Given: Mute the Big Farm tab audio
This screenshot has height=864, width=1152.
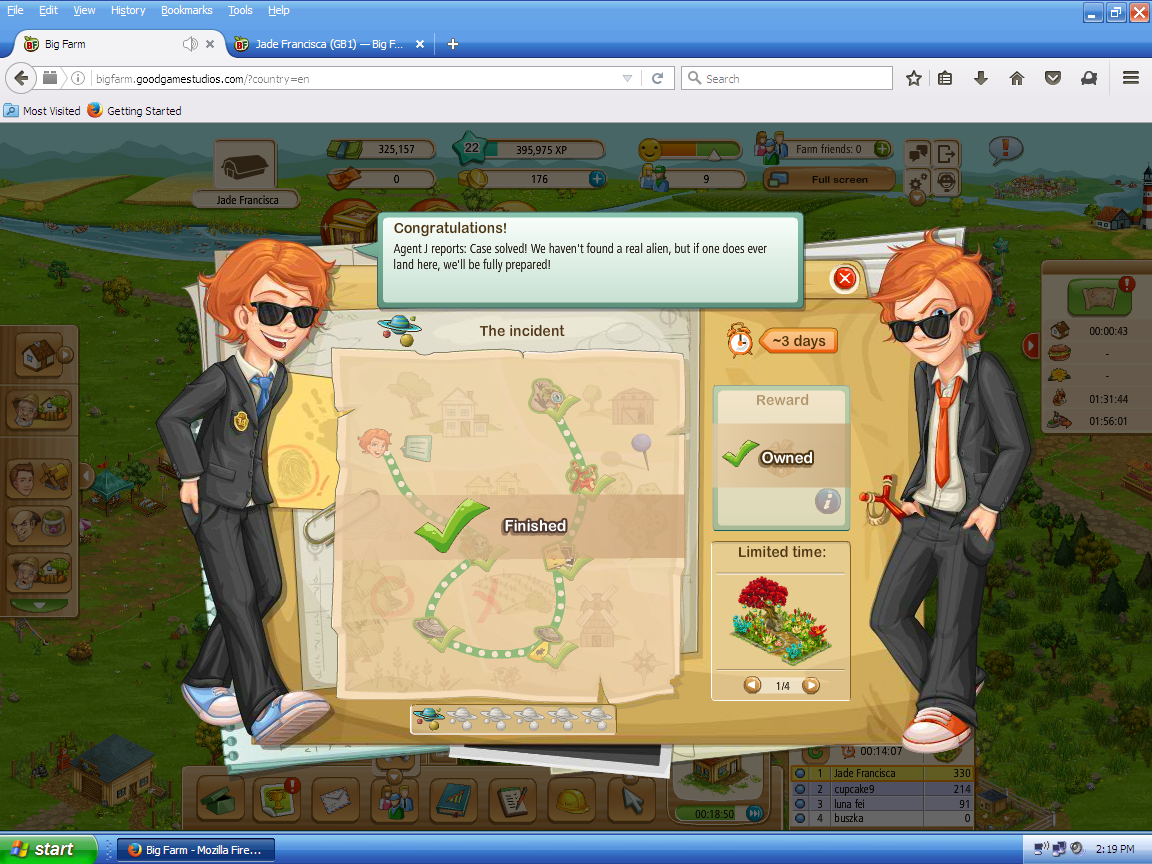Looking at the screenshot, I should [x=190, y=44].
